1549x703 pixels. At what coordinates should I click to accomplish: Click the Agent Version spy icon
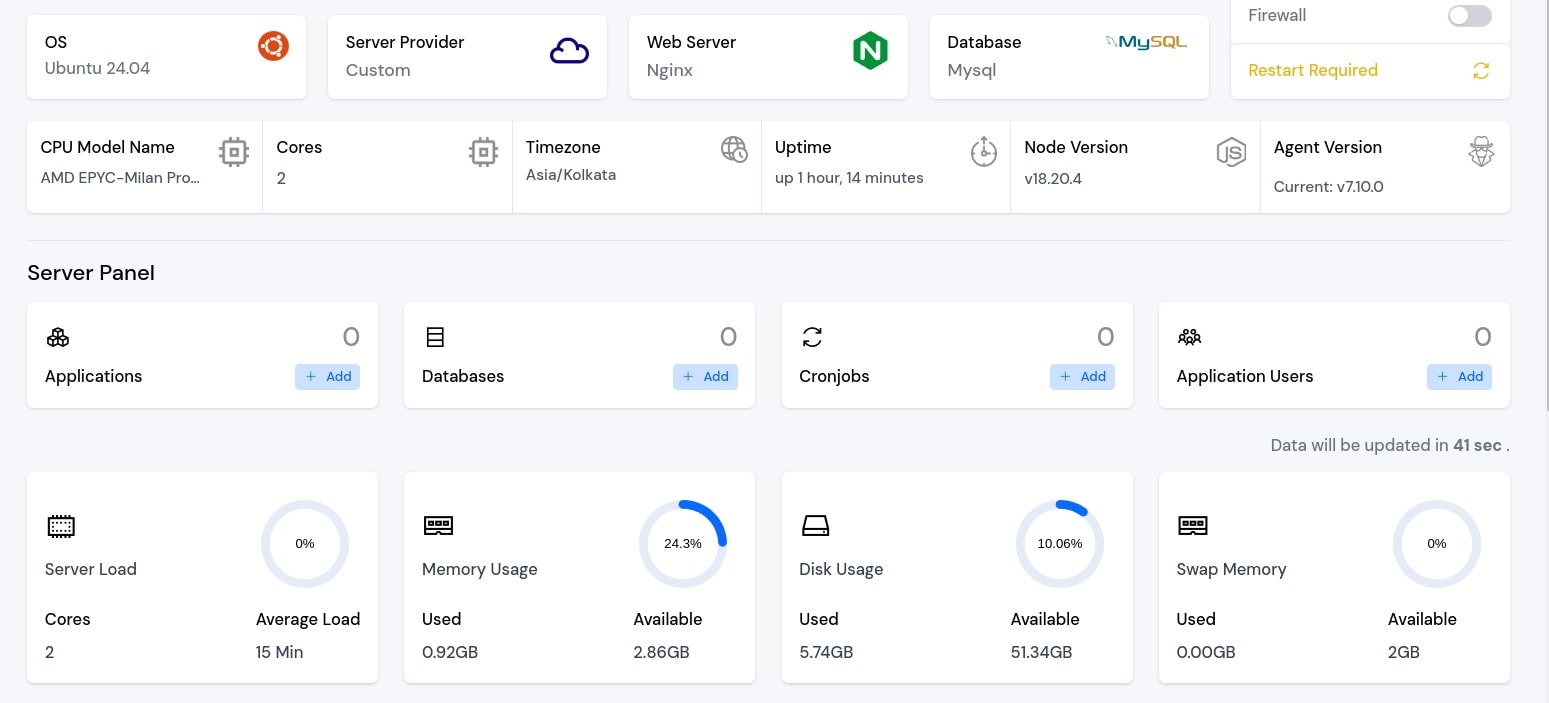pos(1481,151)
